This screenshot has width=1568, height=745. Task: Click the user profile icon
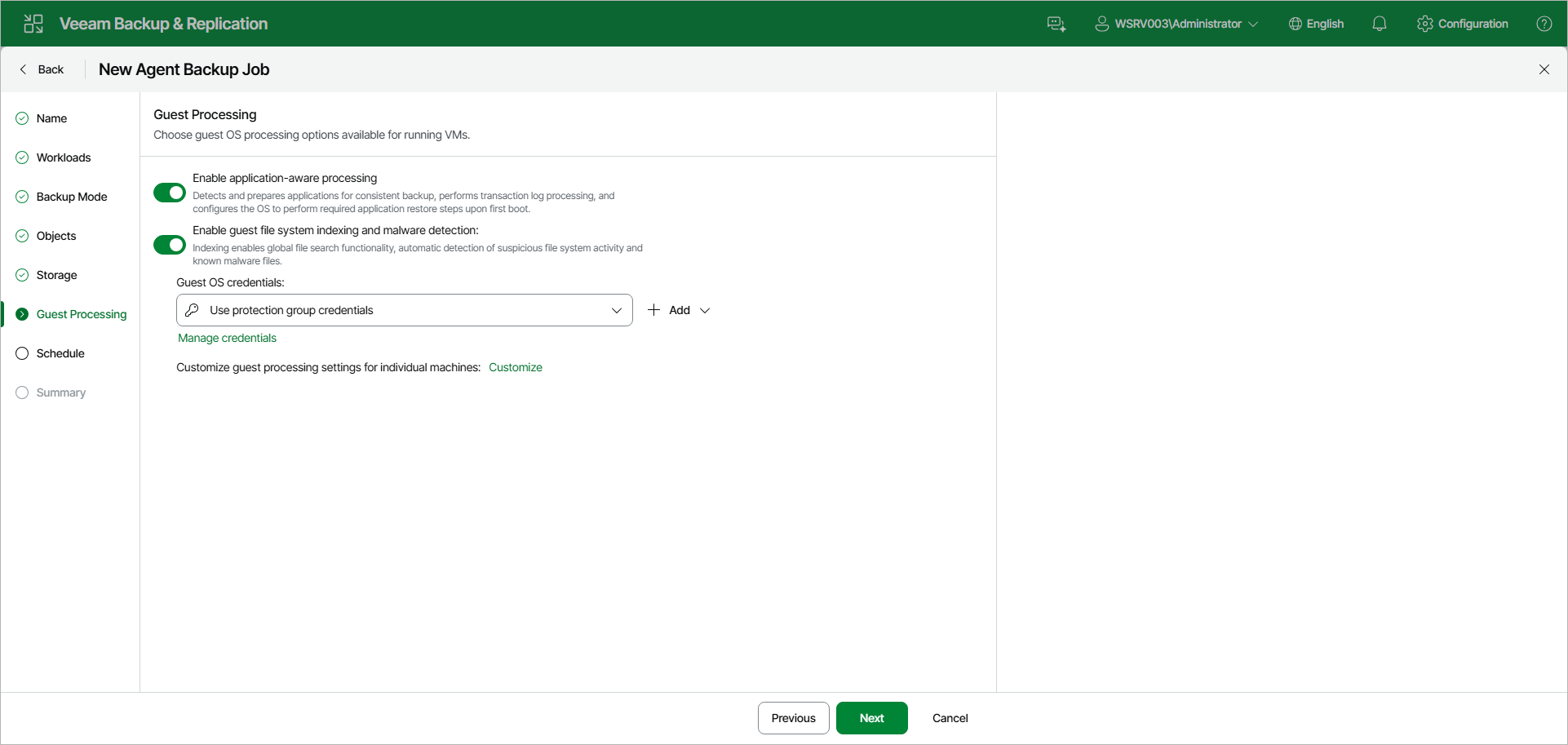(x=1102, y=24)
